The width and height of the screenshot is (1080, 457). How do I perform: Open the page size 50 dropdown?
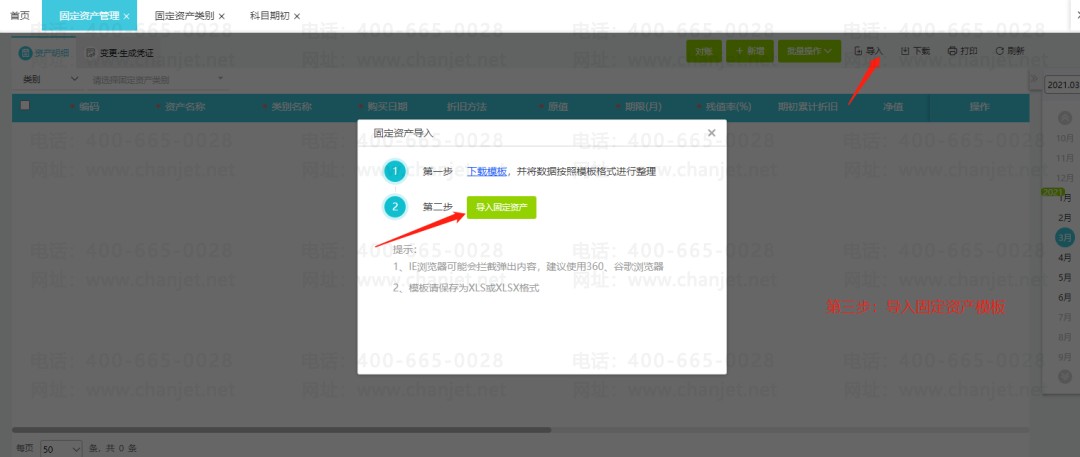pyautogui.click(x=61, y=448)
